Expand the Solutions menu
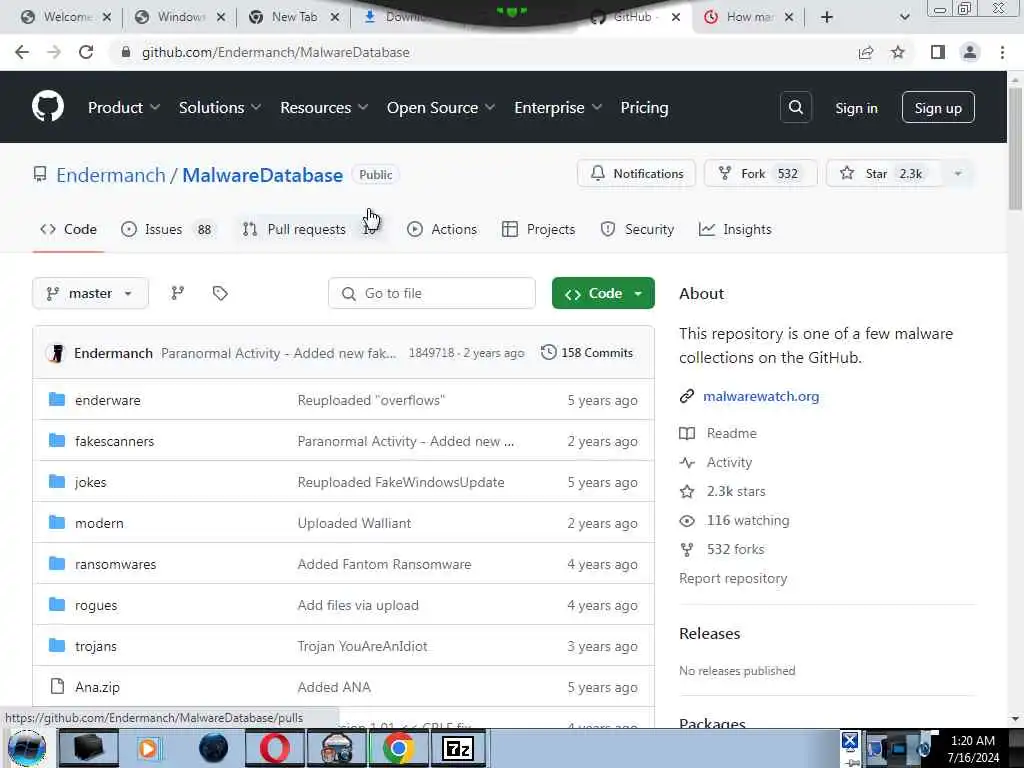 click(219, 108)
